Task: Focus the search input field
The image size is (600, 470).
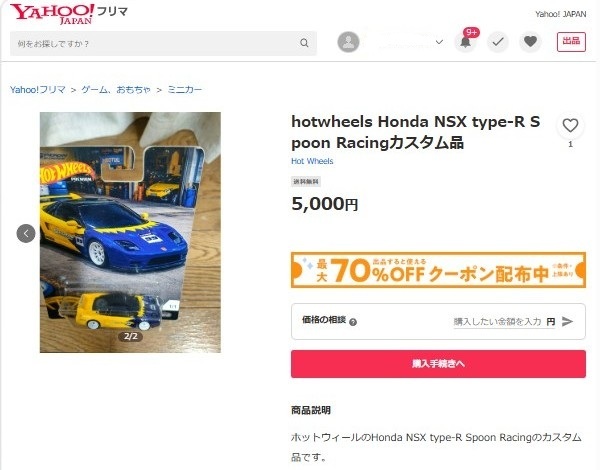Action: (x=155, y=43)
